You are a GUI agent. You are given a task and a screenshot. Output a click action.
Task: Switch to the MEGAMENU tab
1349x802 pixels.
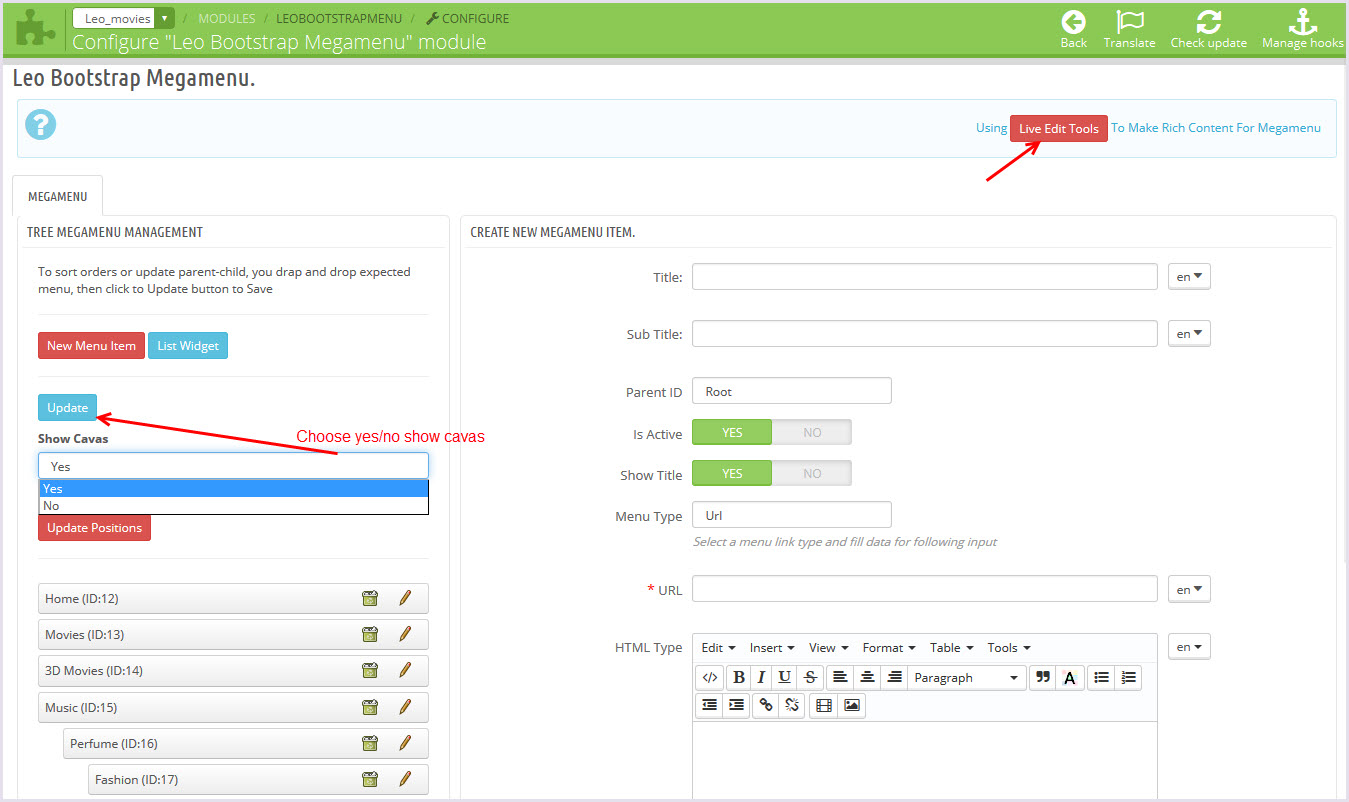coord(58,196)
